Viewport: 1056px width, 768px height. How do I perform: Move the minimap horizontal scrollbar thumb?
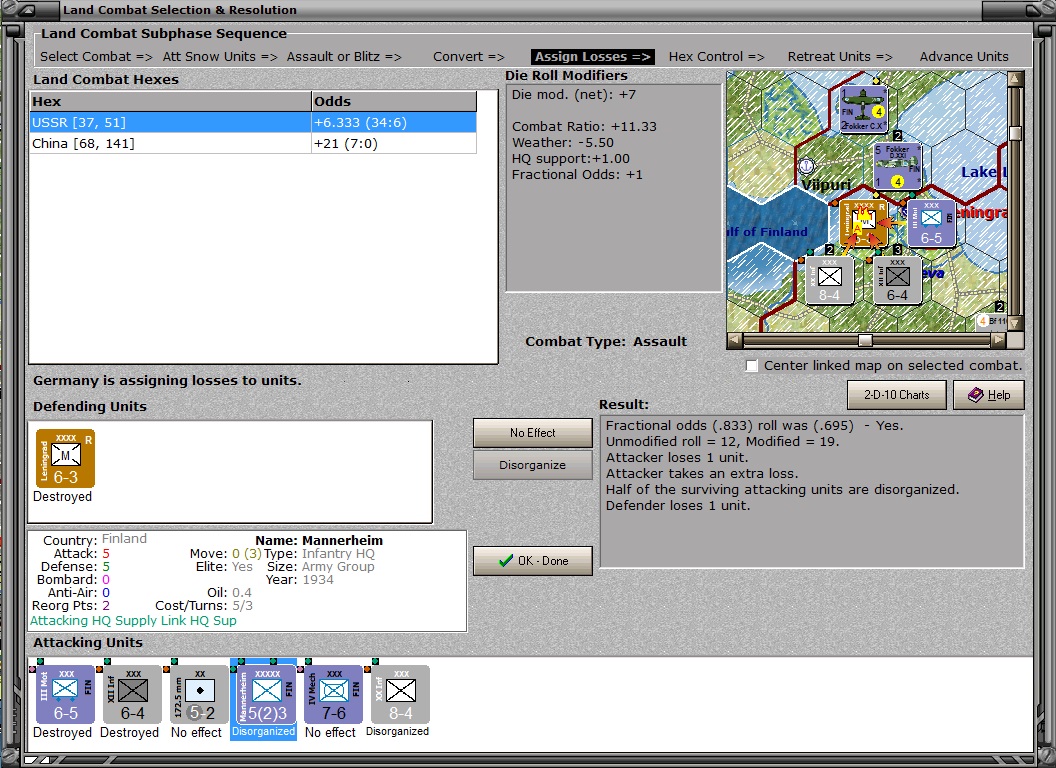coord(865,340)
